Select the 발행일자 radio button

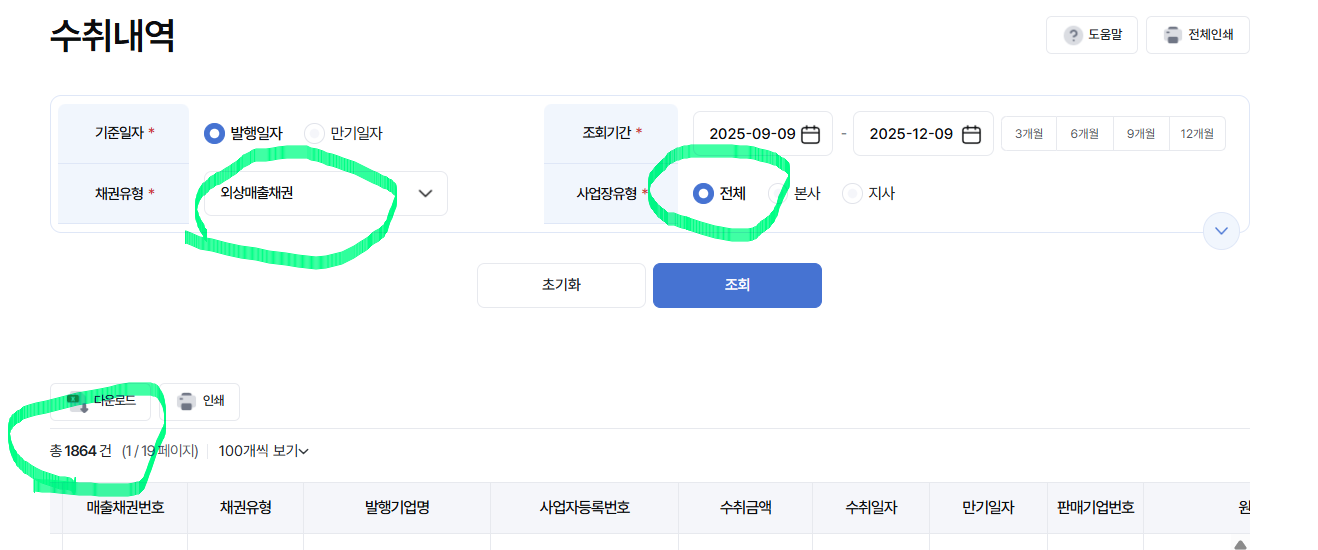213,133
